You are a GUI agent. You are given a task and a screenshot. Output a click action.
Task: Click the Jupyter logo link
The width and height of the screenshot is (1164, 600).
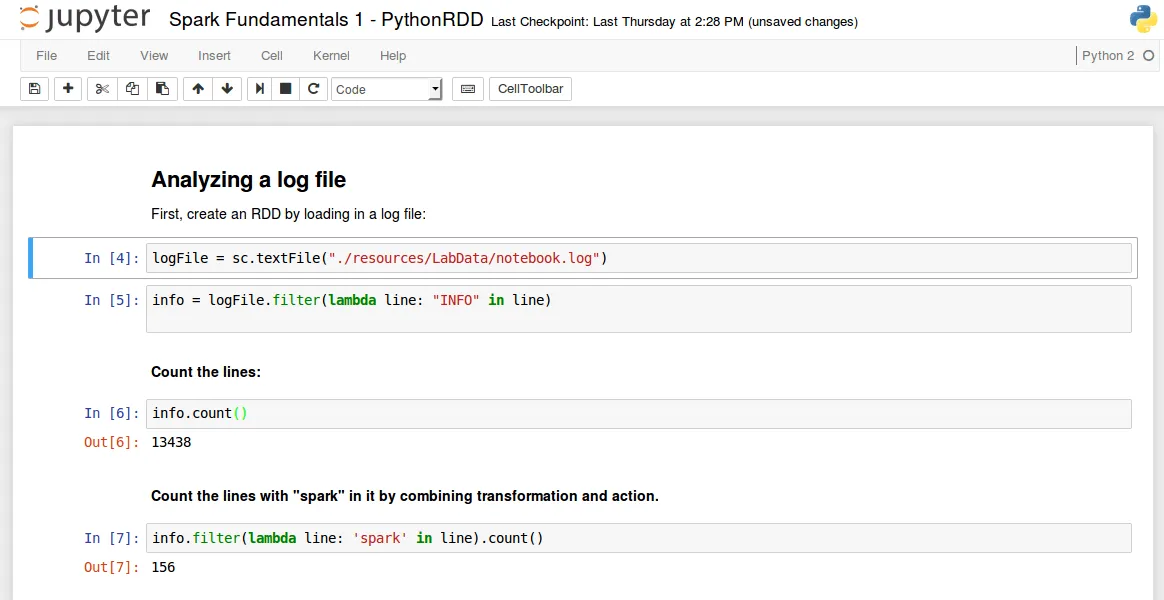[x=84, y=19]
